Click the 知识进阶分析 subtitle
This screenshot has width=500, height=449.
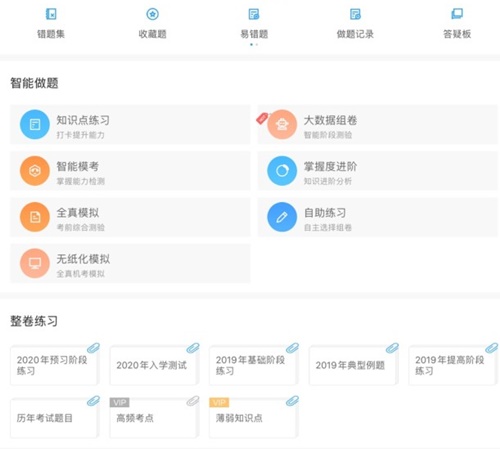(328, 181)
